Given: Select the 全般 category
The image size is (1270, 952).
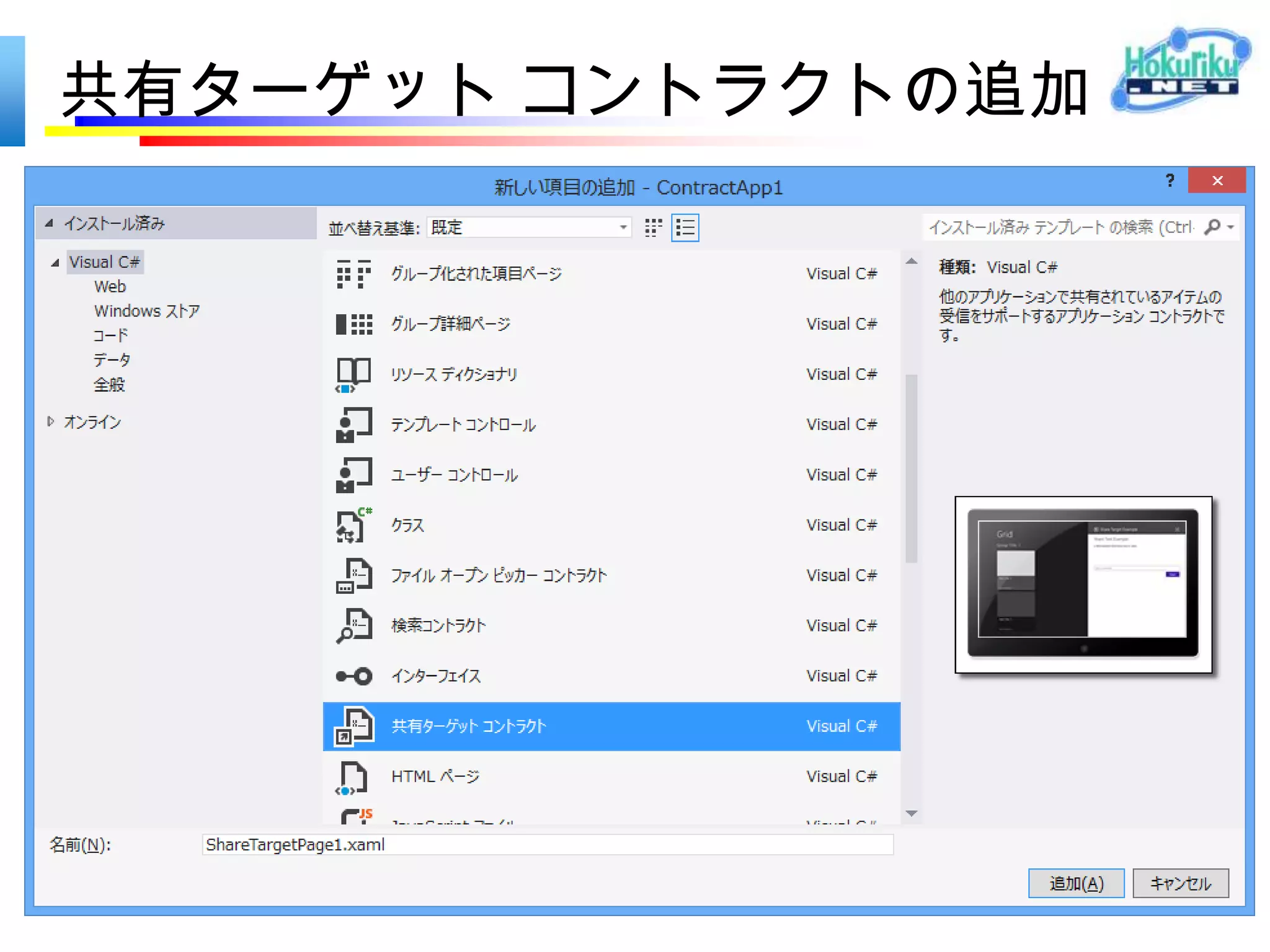Looking at the screenshot, I should tap(109, 384).
